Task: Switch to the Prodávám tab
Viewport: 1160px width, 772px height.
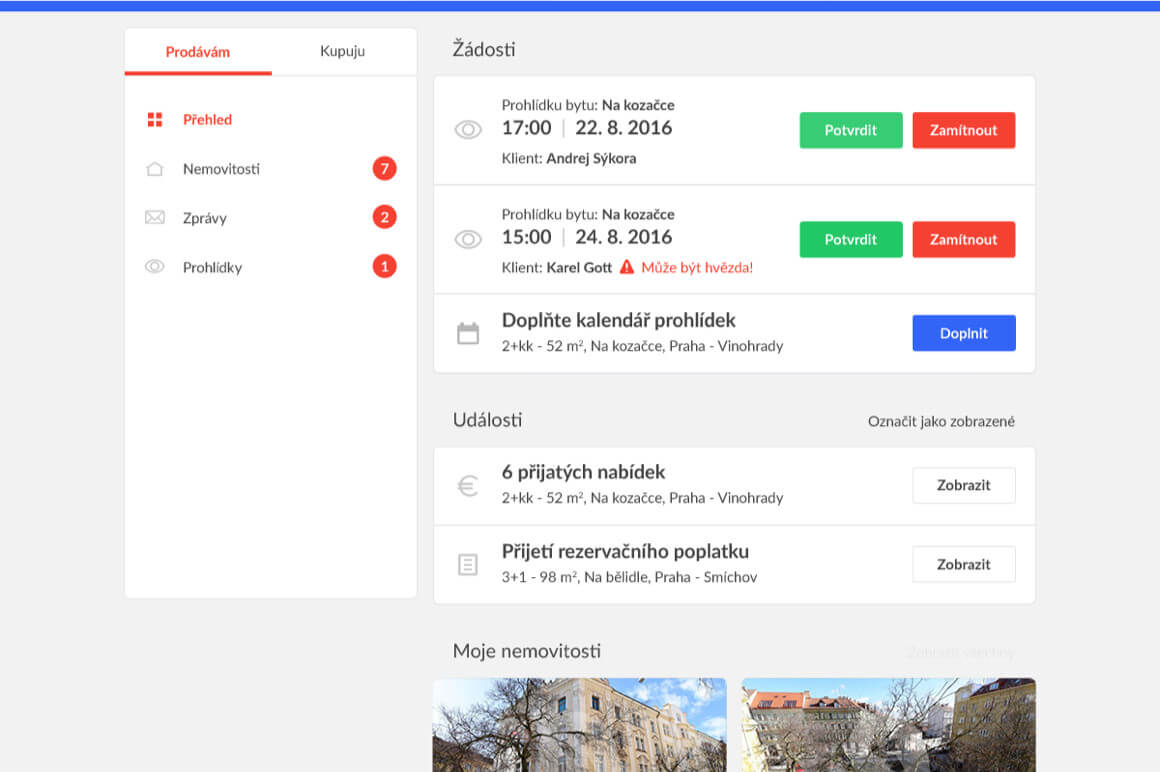Action: pos(198,52)
